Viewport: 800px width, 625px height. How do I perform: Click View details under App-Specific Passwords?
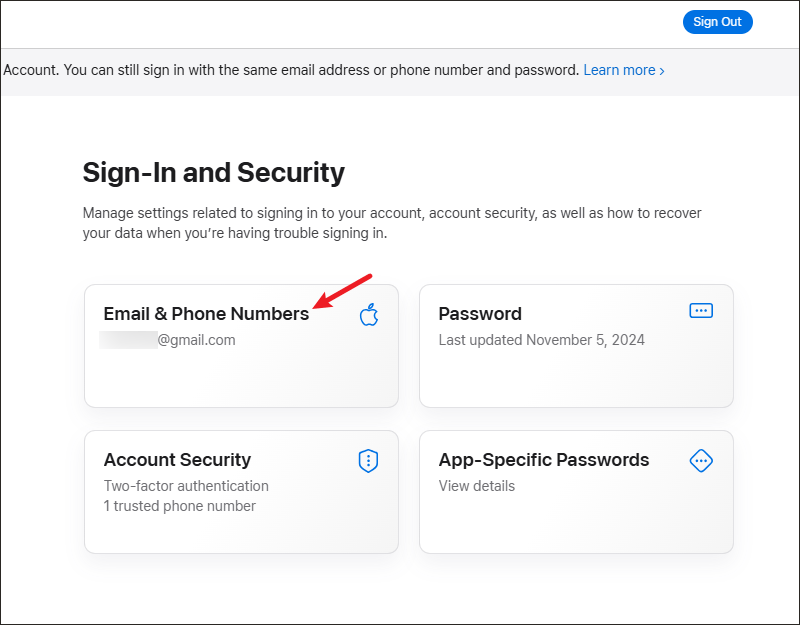click(x=477, y=486)
